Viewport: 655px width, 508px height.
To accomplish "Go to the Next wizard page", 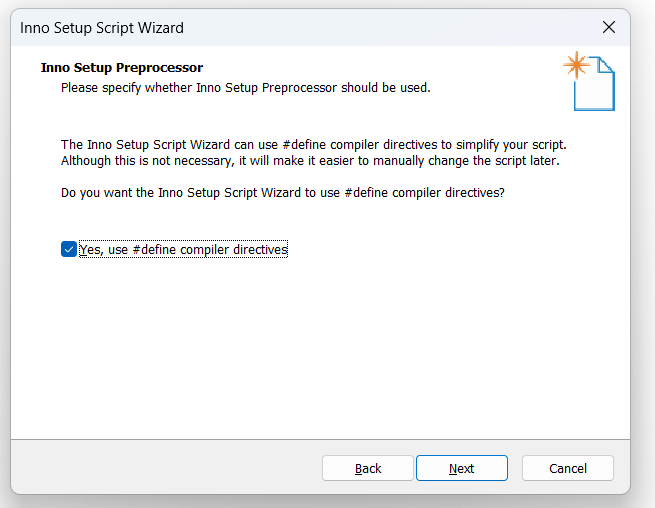I will click(462, 468).
